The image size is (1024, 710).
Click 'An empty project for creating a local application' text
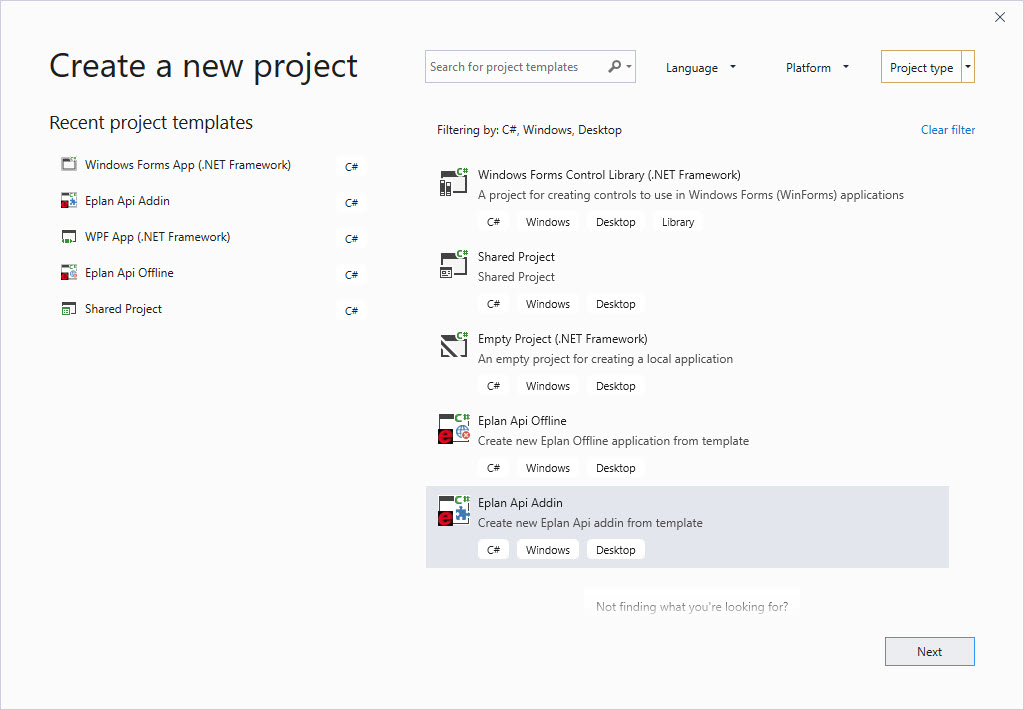[605, 359]
